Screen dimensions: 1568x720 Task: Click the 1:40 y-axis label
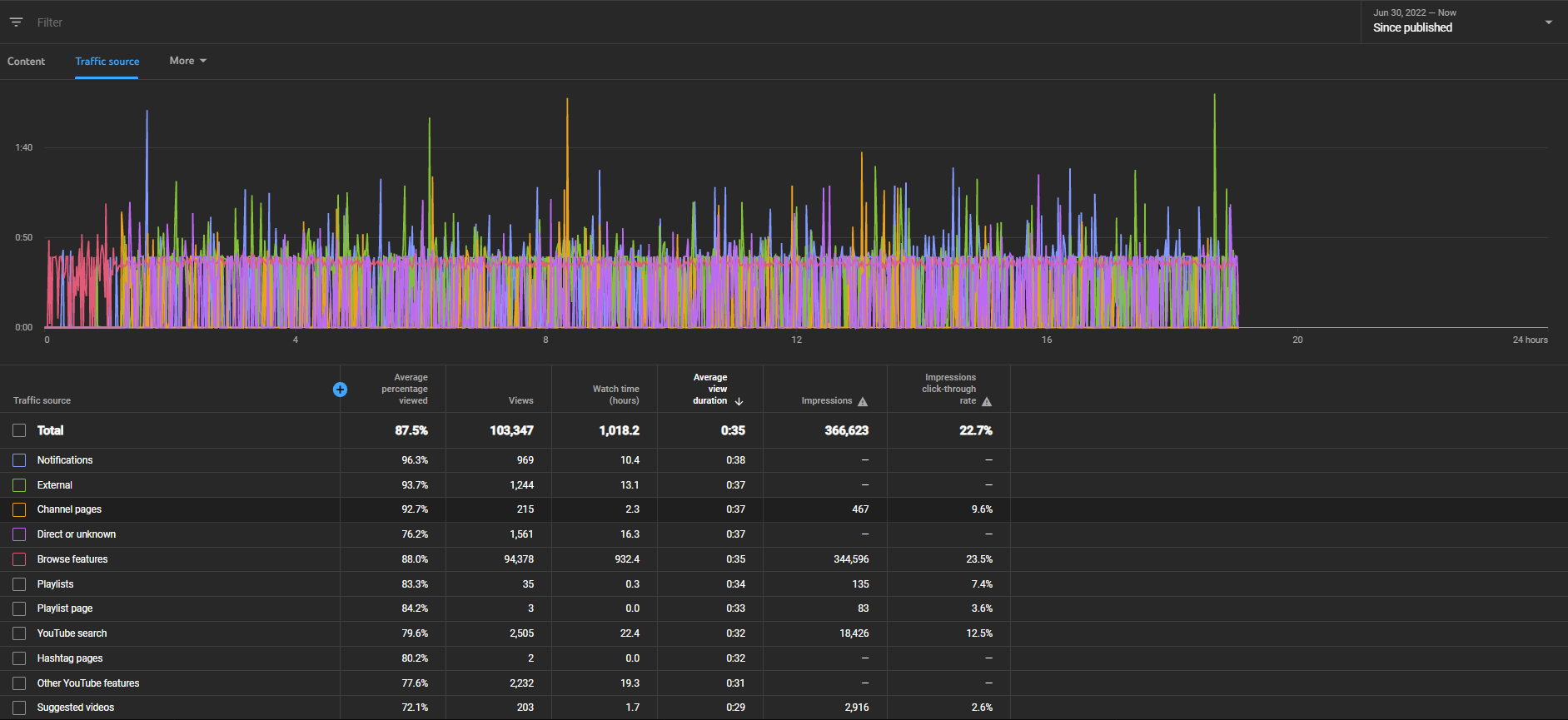pyautogui.click(x=24, y=147)
